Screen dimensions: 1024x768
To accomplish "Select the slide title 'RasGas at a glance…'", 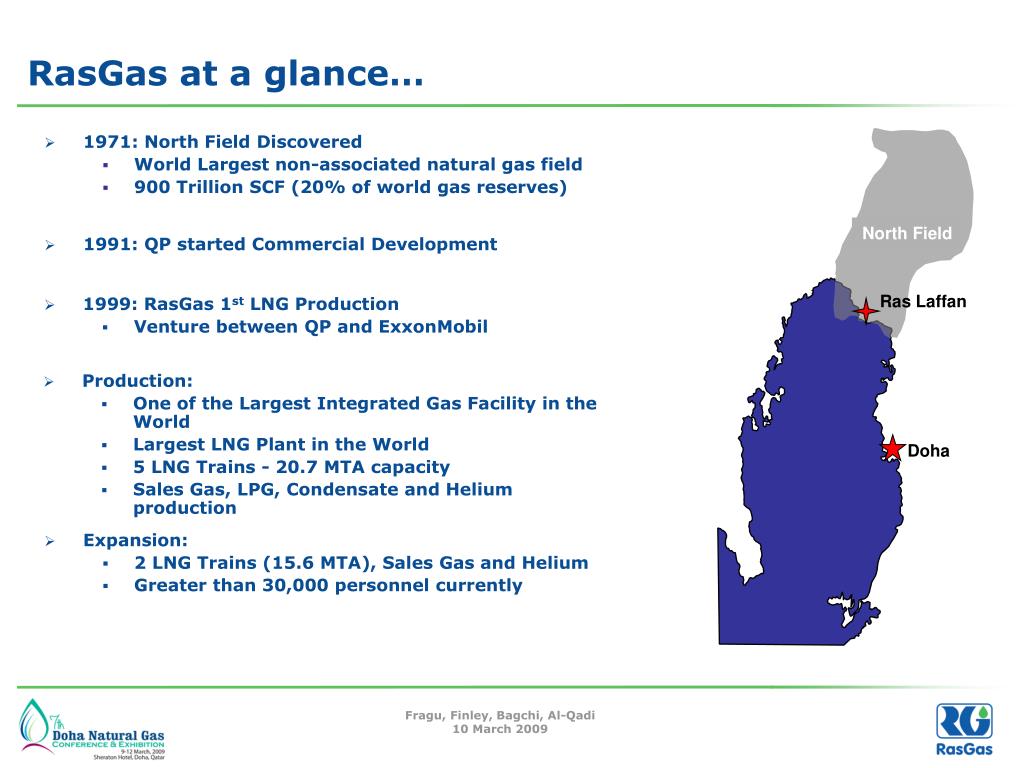I will [226, 72].
